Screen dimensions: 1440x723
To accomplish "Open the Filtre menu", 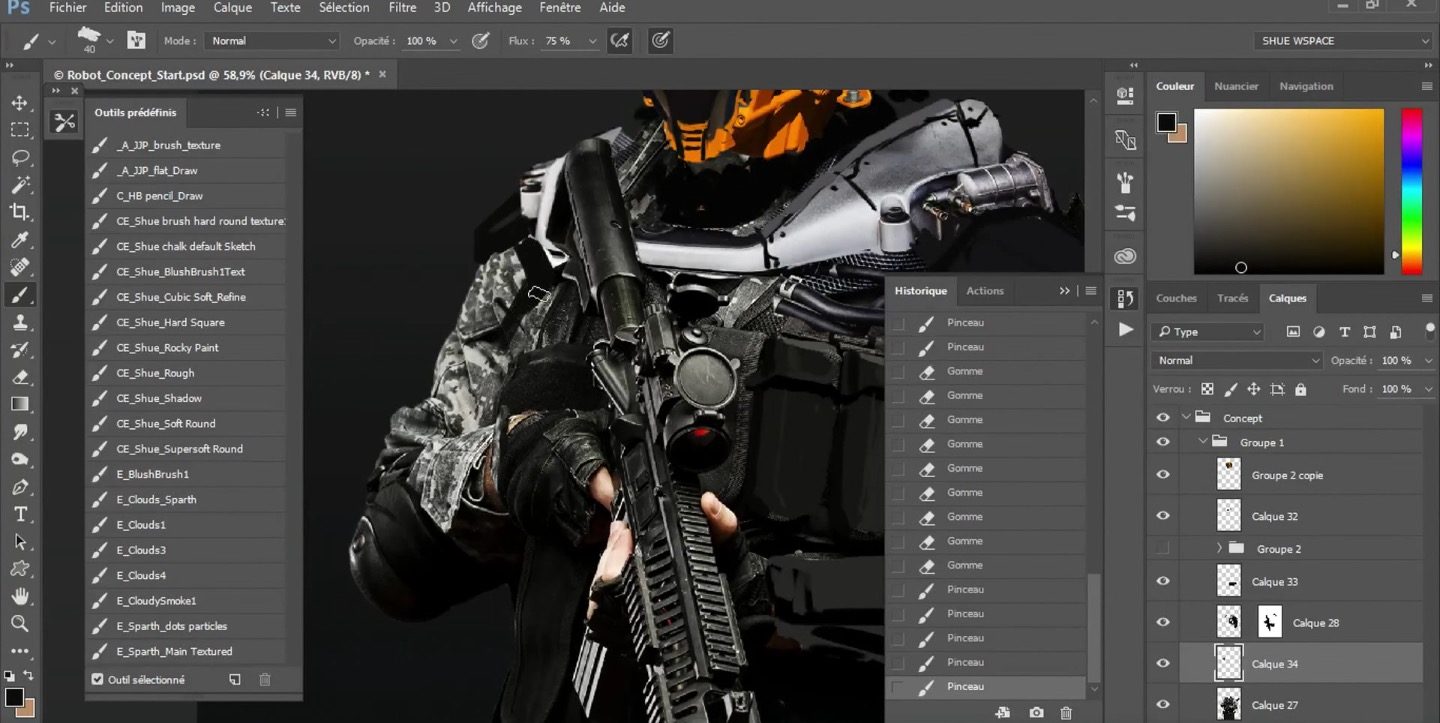I will tap(402, 8).
